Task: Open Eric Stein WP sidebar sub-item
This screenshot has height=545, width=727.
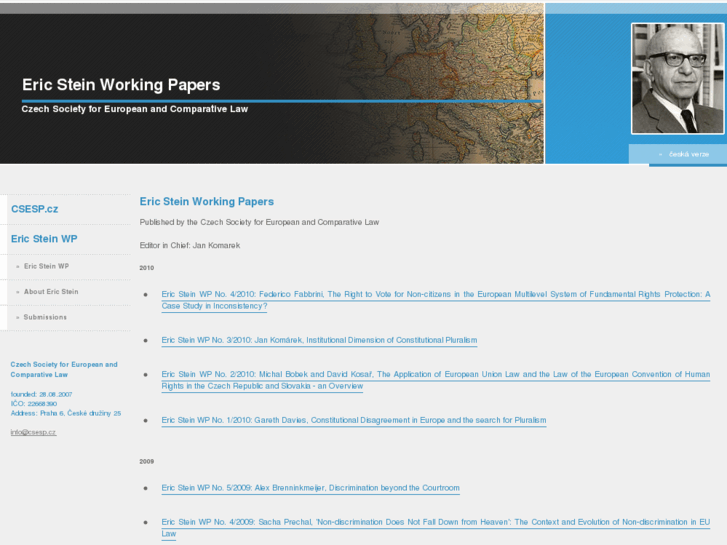Action: click(x=46, y=266)
